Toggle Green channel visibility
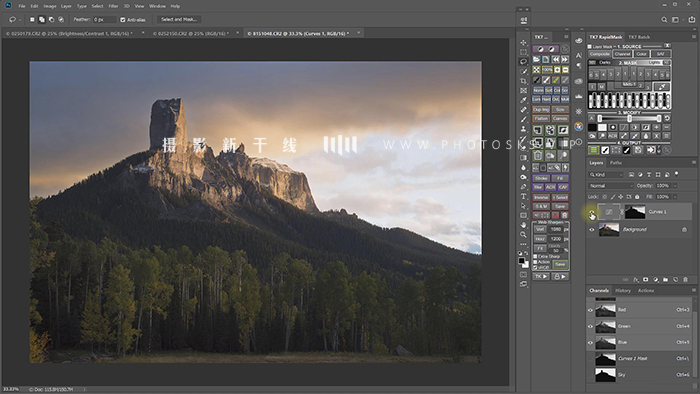Viewport: 700px width, 394px height. click(x=590, y=327)
